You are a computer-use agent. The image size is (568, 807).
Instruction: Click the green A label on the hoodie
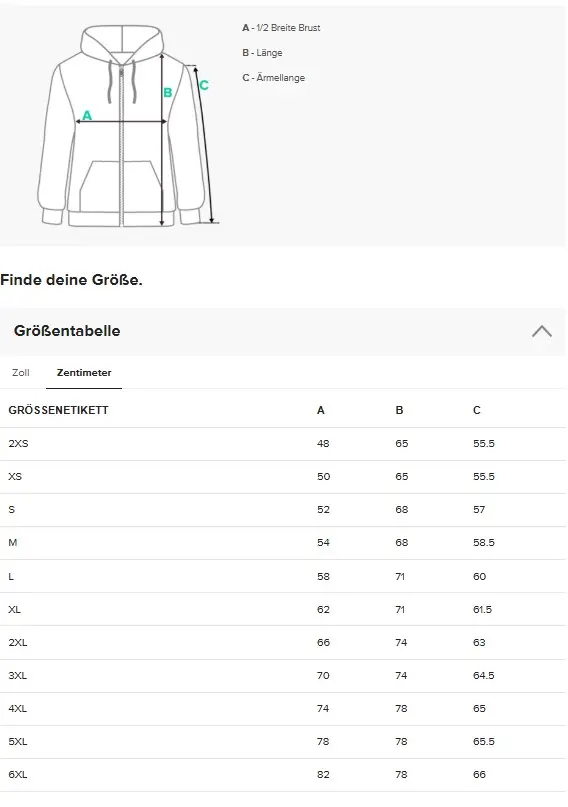point(87,115)
